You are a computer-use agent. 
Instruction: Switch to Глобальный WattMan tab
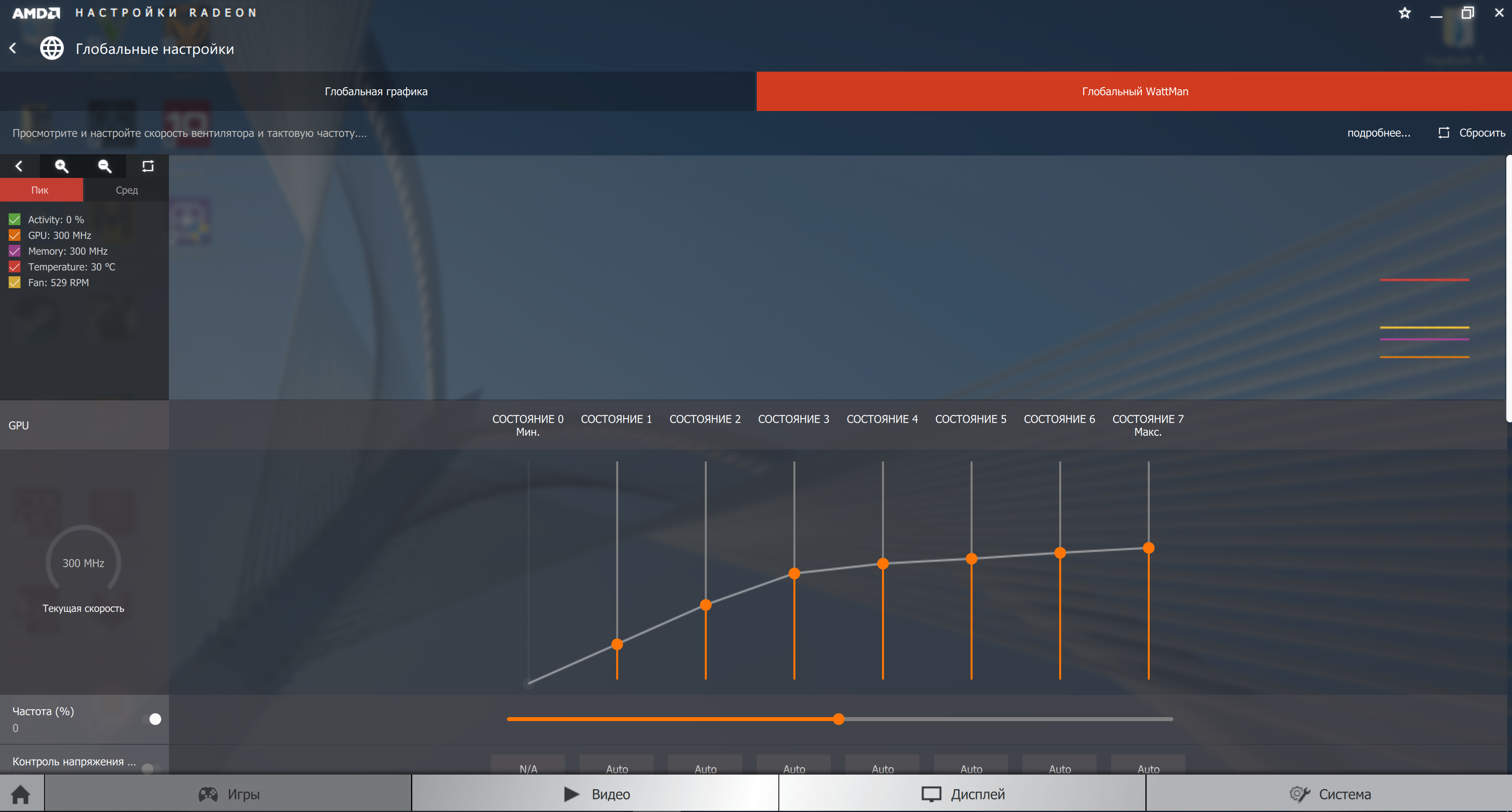click(x=1134, y=92)
